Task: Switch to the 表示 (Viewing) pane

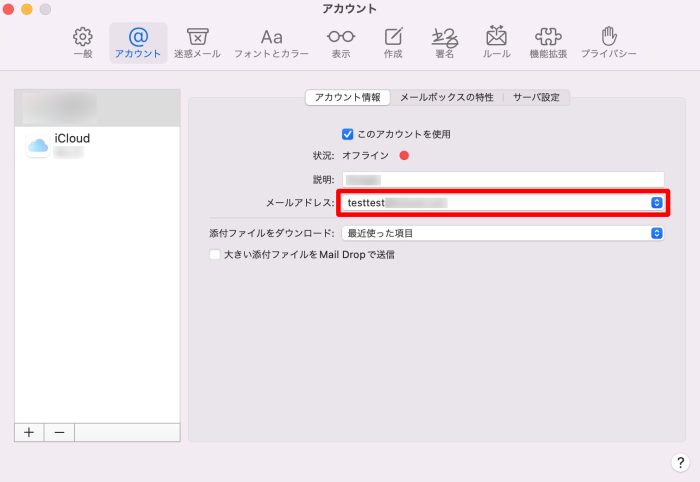Action: coord(341,43)
